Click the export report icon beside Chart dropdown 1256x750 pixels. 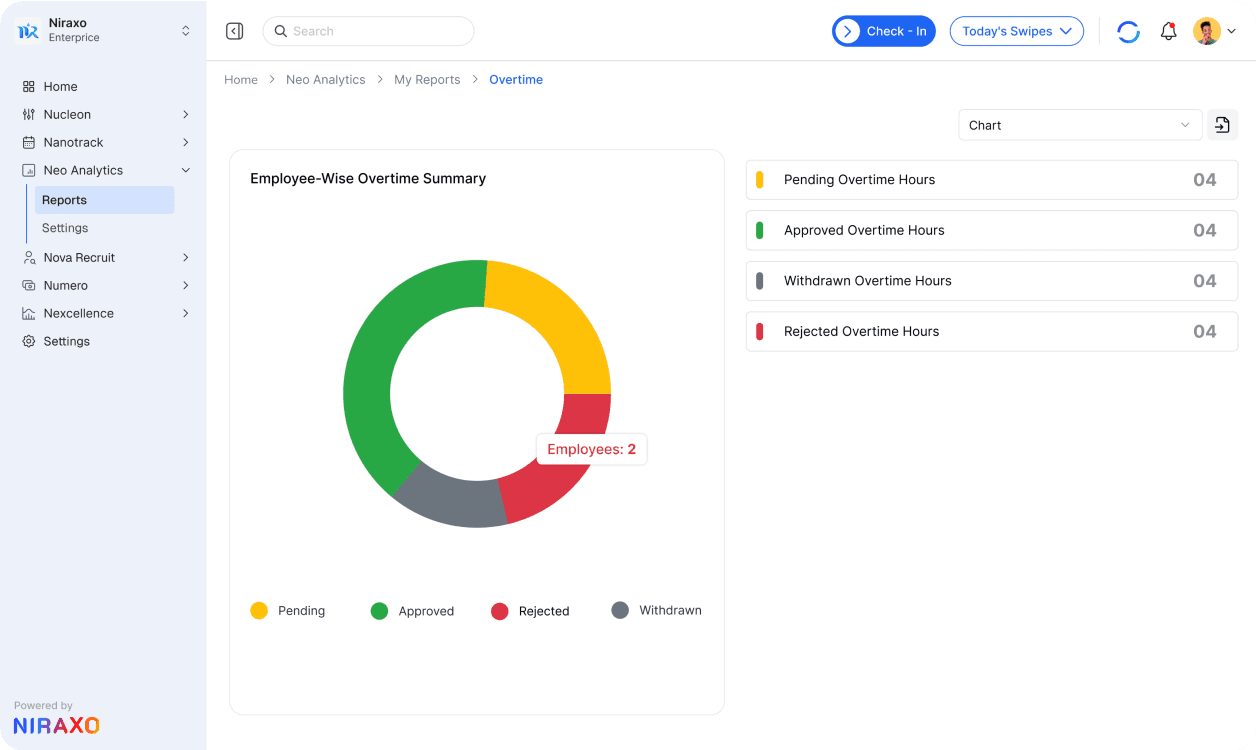point(1222,124)
